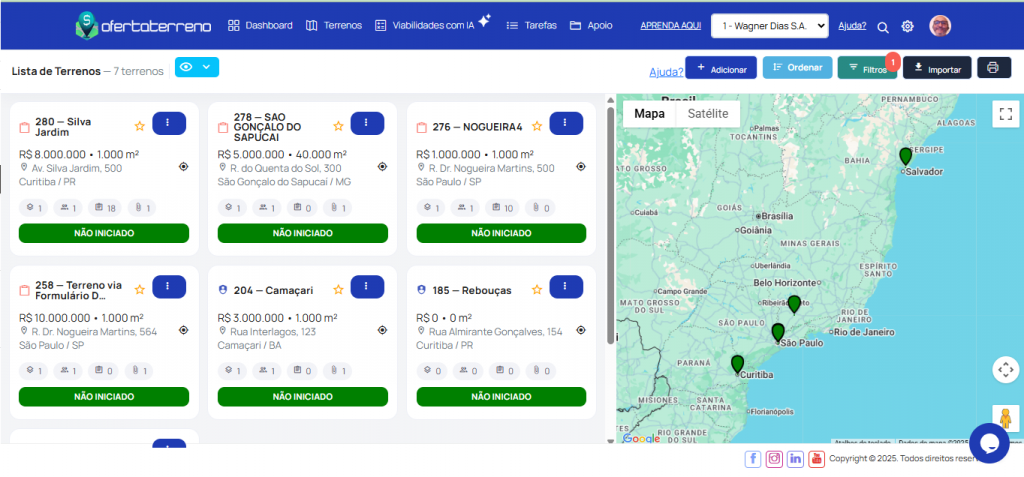1024x477 pixels.
Task: Click the Salvador map pin marker
Action: pos(905,157)
